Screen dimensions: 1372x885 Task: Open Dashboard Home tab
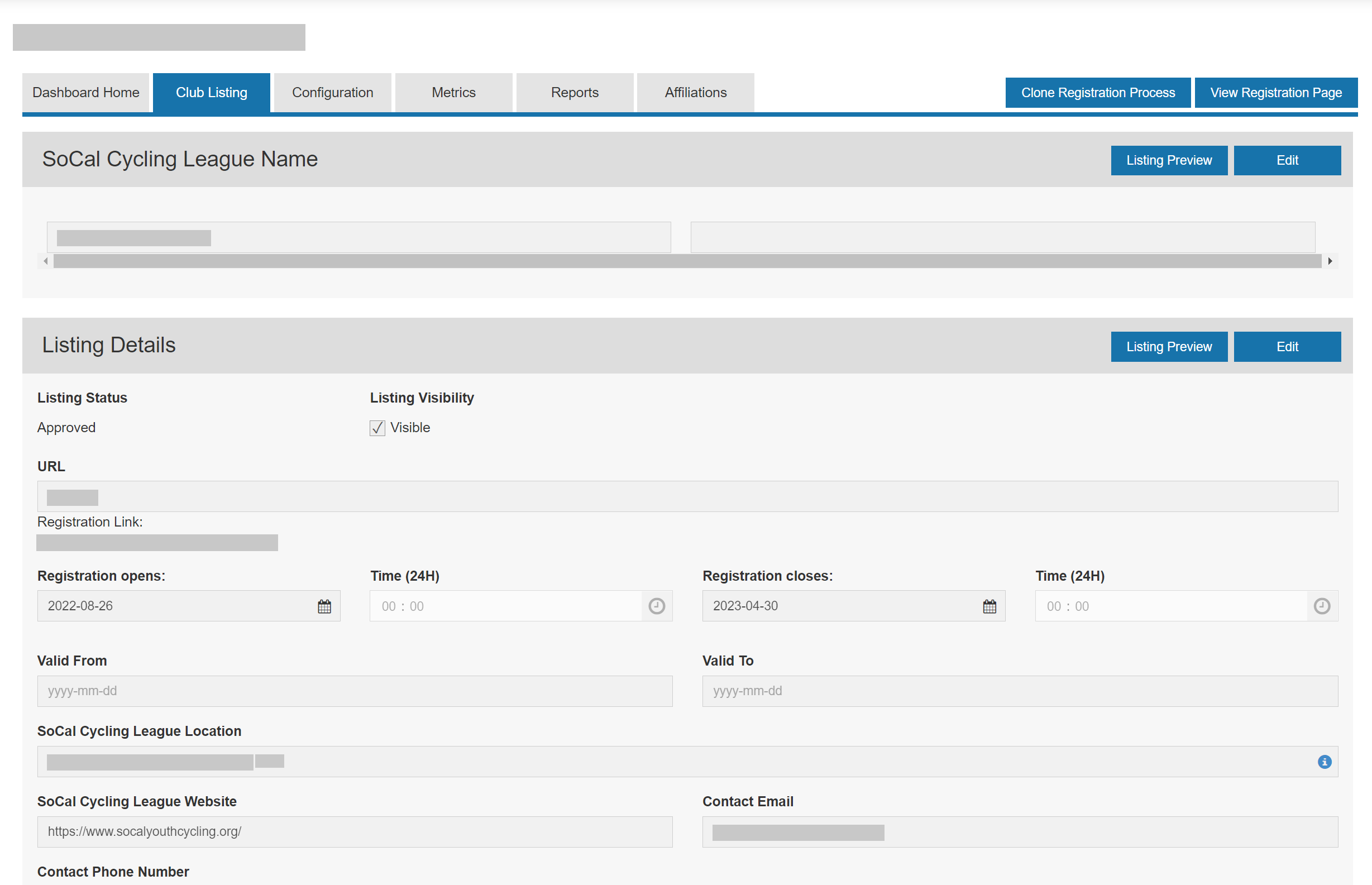pyautogui.click(x=85, y=93)
